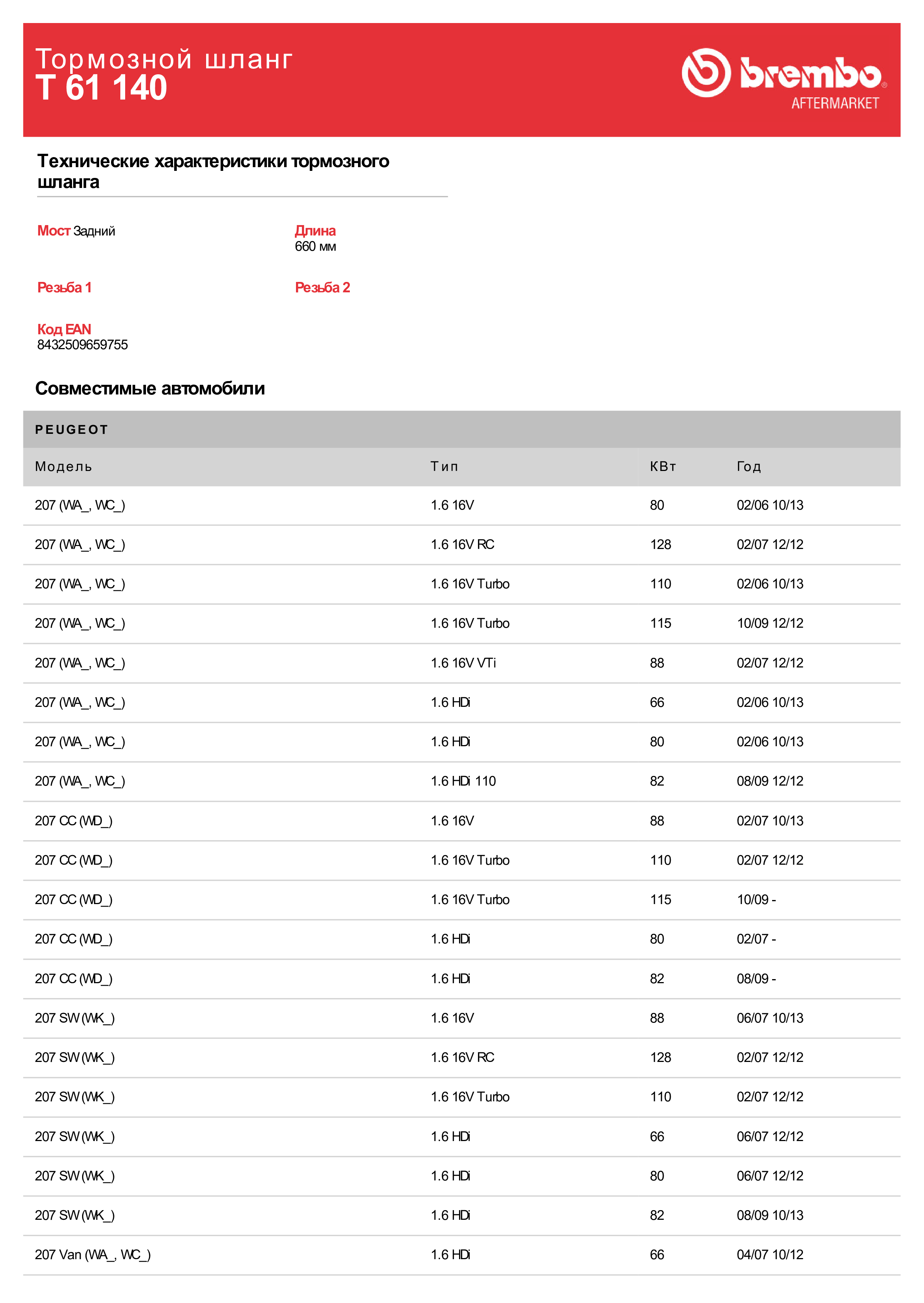The height and width of the screenshot is (1303, 924).
Task: Select the 1.6 16V VTi row
Action: tap(463, 663)
